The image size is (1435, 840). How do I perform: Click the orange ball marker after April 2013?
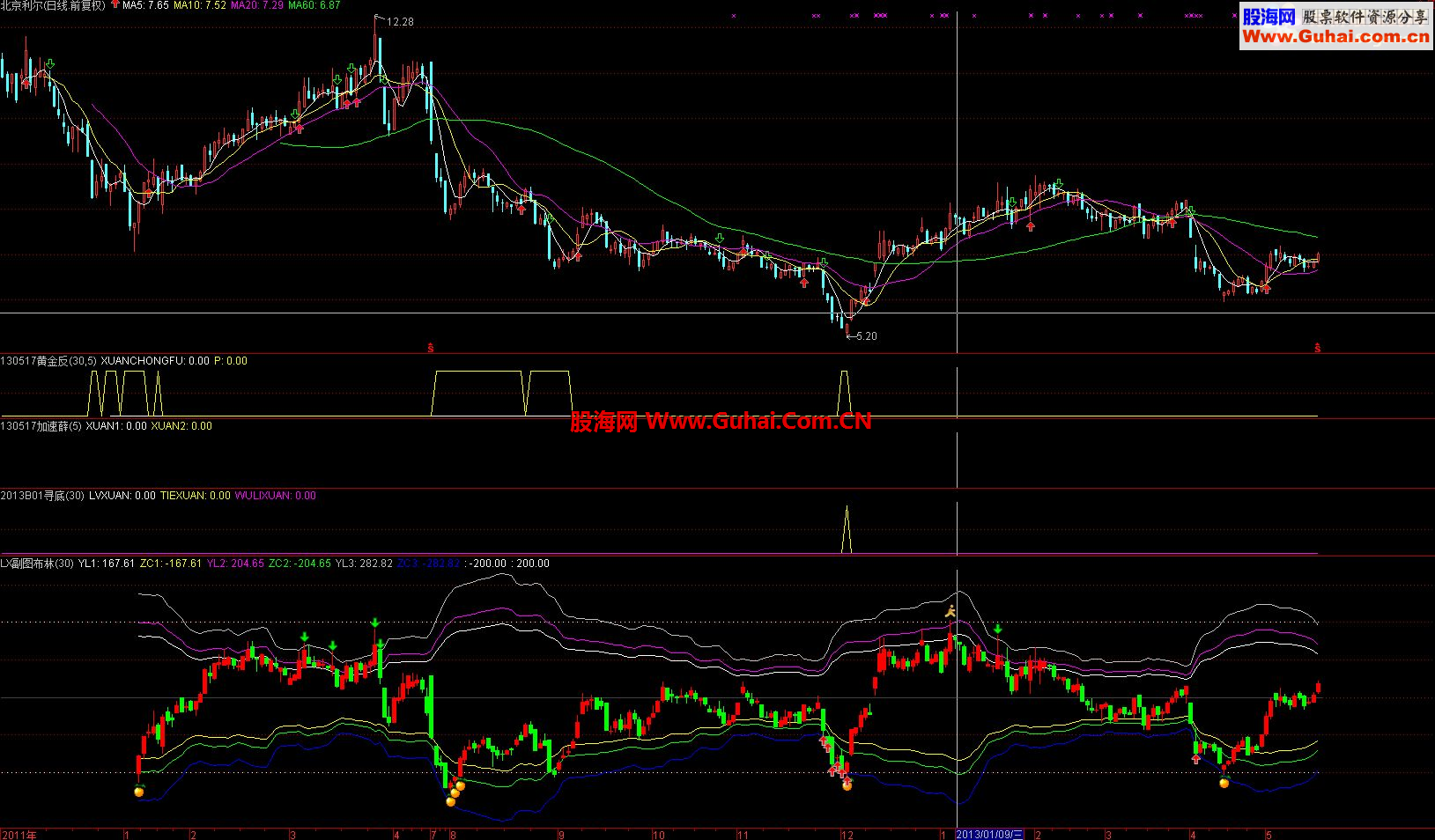(x=1224, y=783)
